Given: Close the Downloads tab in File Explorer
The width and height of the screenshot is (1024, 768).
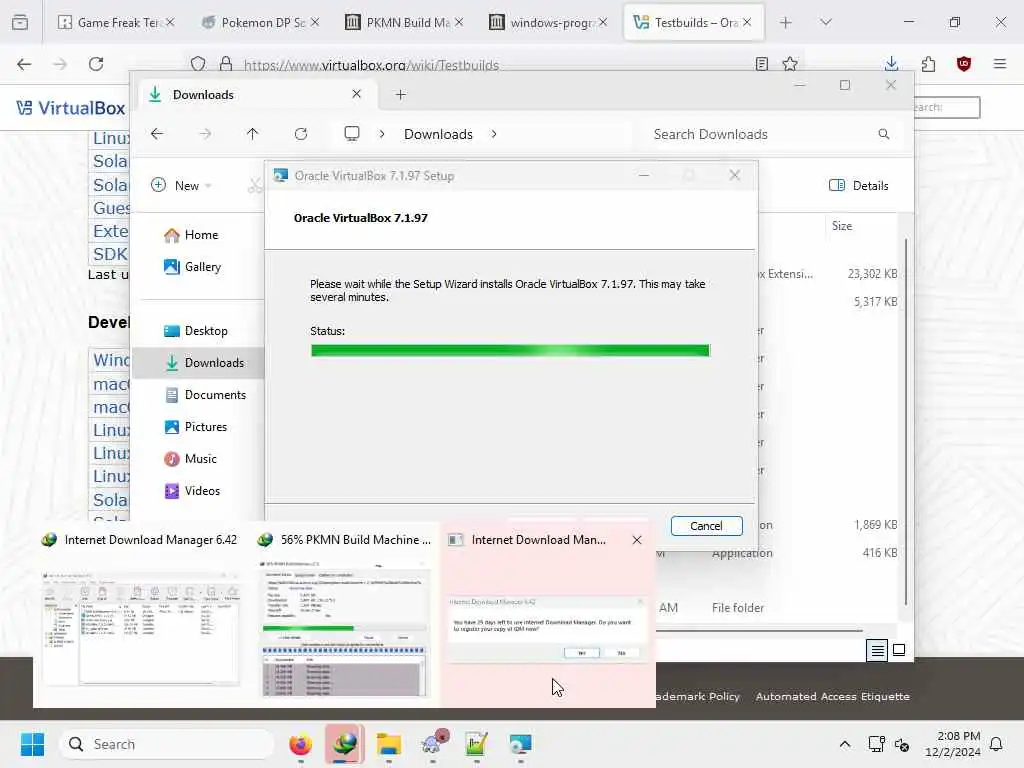Looking at the screenshot, I should (x=357, y=94).
